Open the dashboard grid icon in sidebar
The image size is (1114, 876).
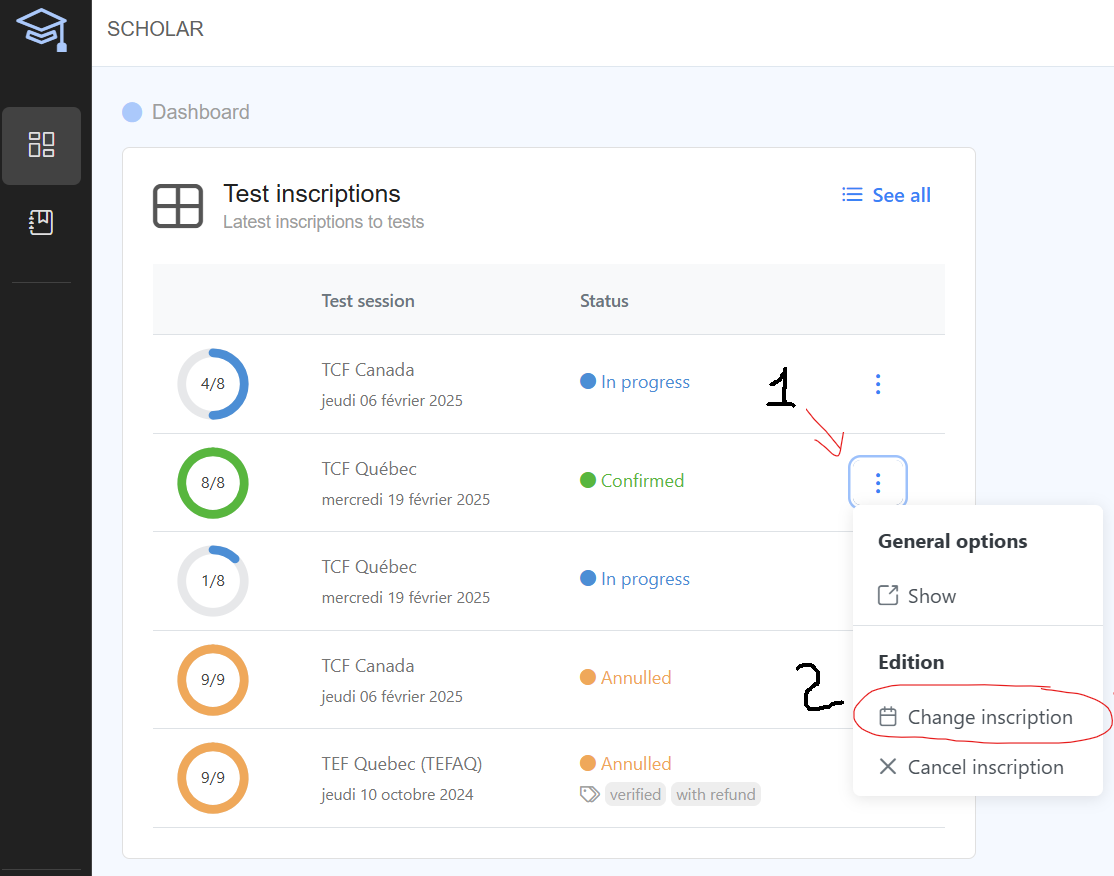[41, 145]
